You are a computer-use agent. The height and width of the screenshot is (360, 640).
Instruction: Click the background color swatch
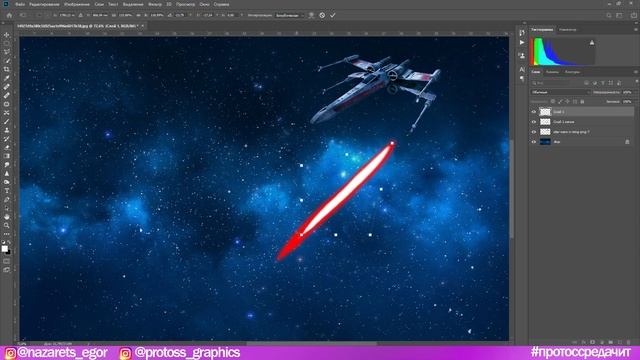click(8, 252)
